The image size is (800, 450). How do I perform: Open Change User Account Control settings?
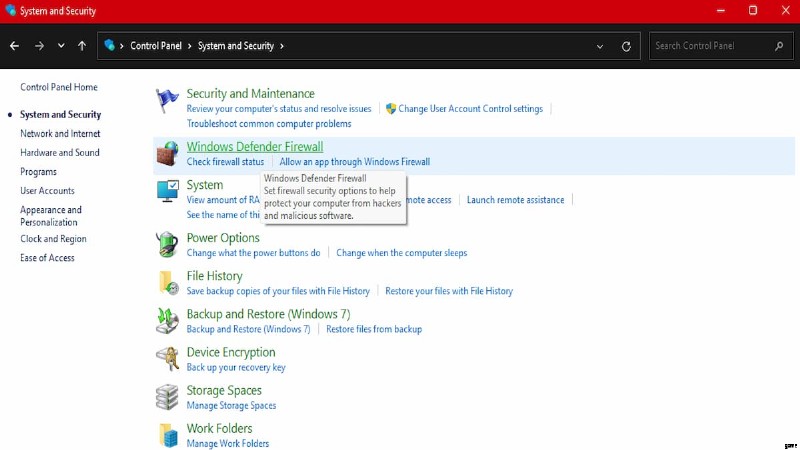pyautogui.click(x=470, y=109)
